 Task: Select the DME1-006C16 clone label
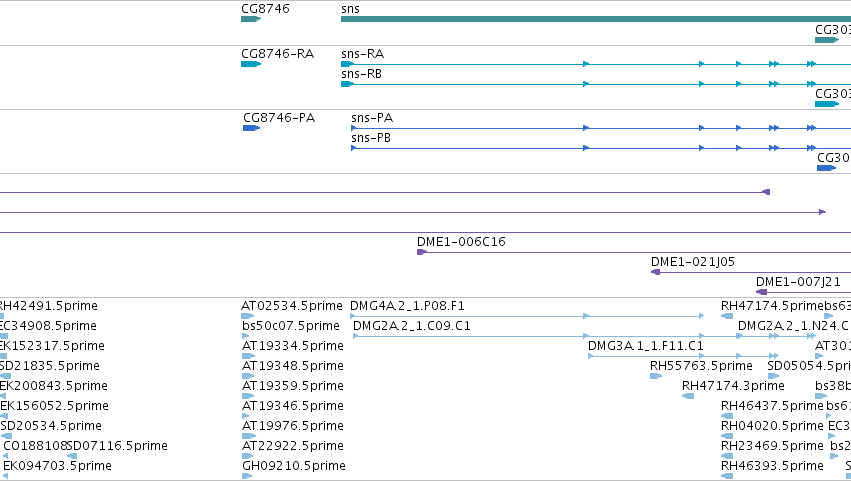click(x=461, y=242)
